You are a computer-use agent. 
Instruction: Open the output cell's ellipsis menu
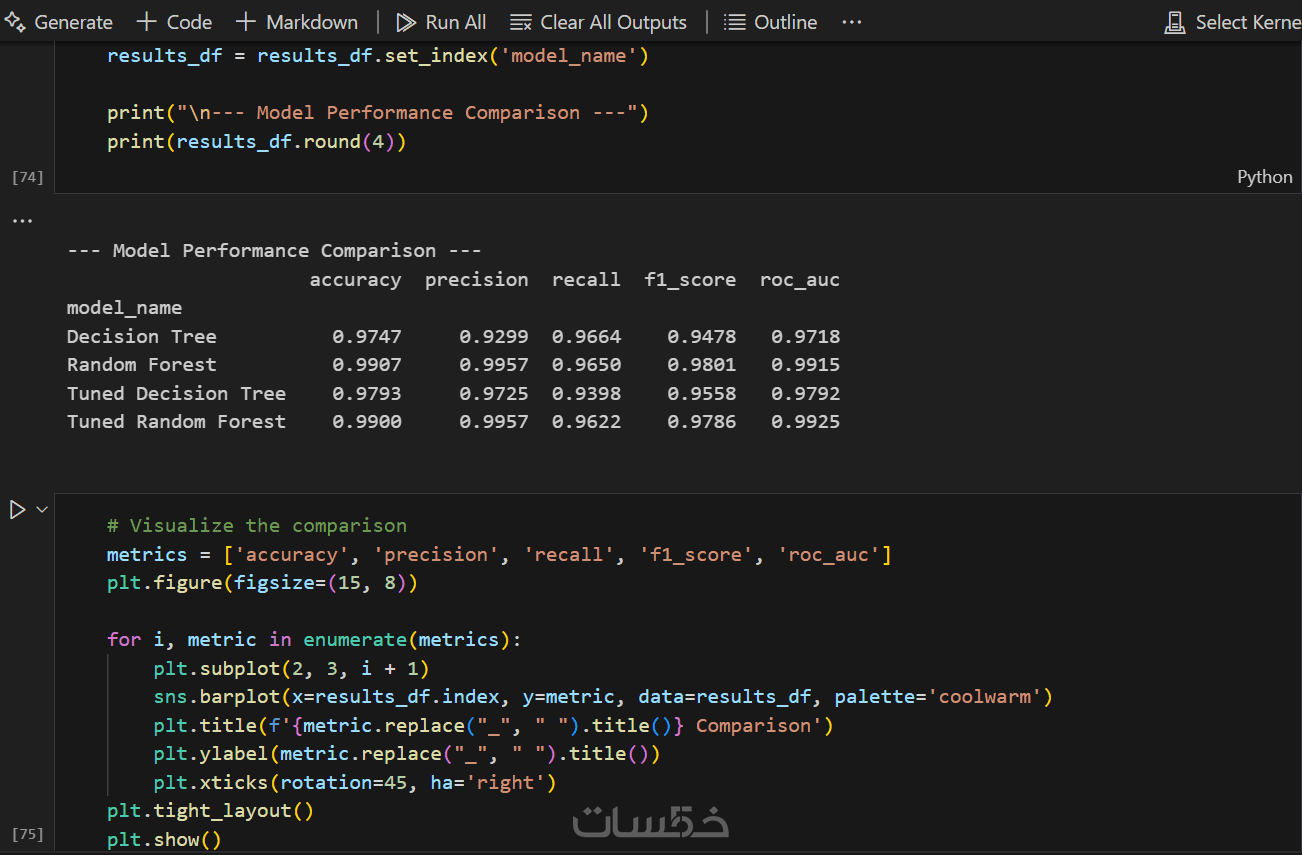(x=21, y=220)
